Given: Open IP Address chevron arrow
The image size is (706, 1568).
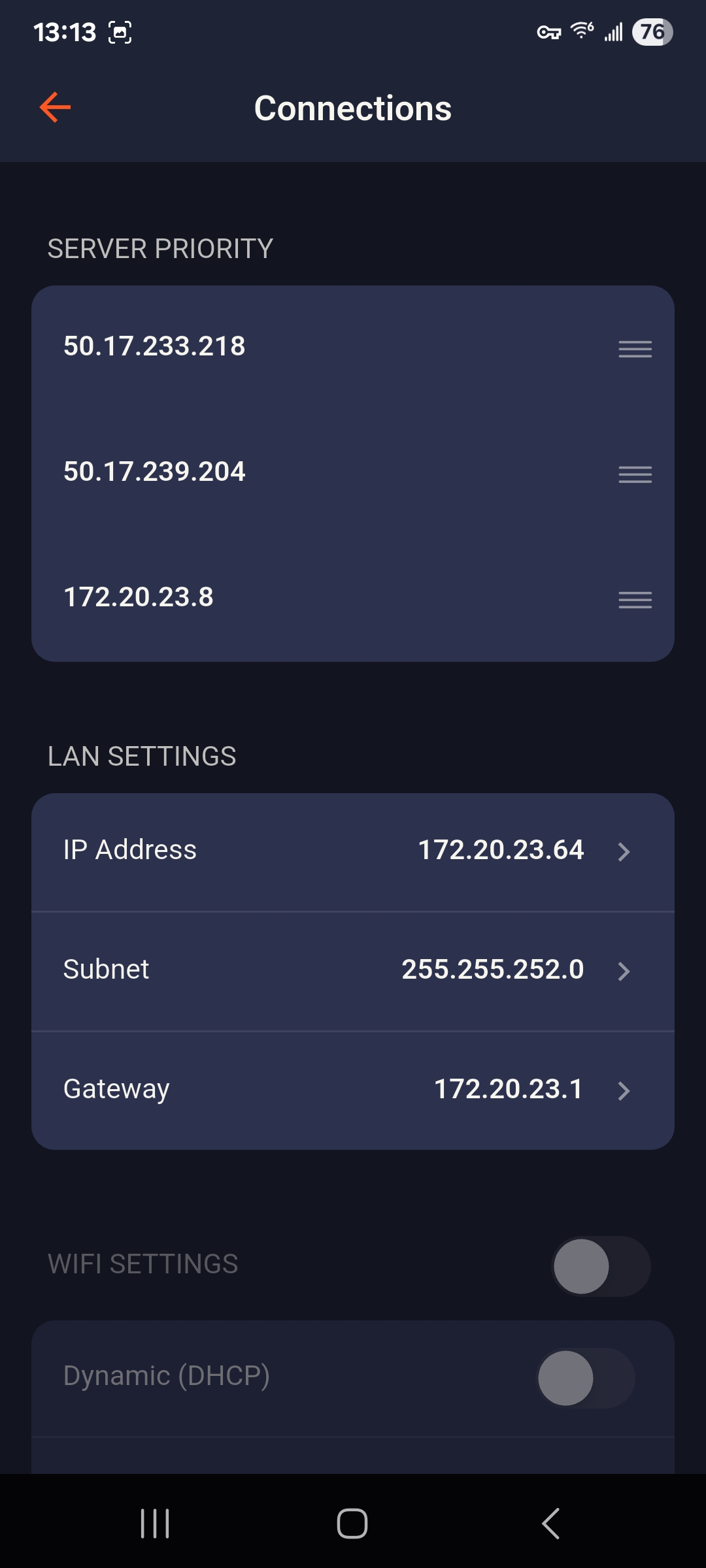Looking at the screenshot, I should (x=624, y=851).
